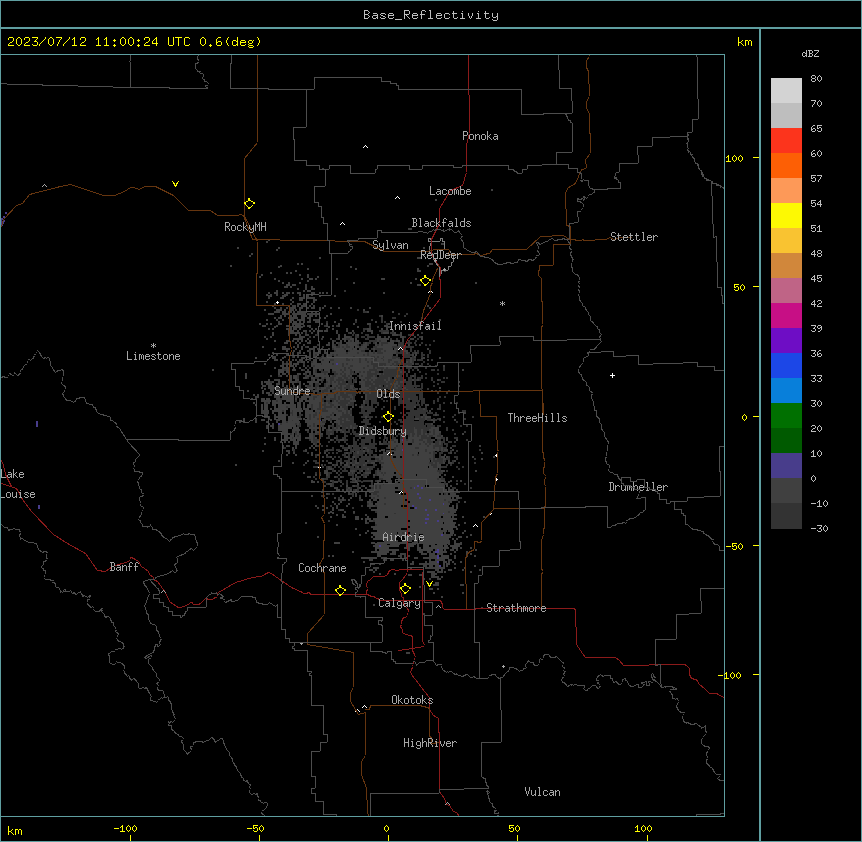Click the Strathmore city label

(516, 608)
